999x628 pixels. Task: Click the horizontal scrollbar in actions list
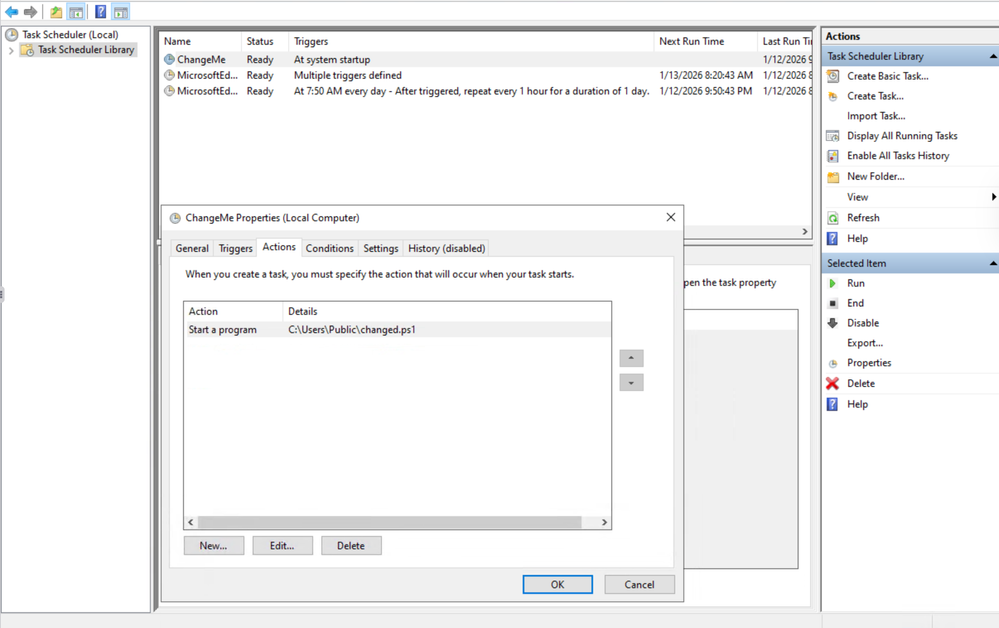point(390,522)
